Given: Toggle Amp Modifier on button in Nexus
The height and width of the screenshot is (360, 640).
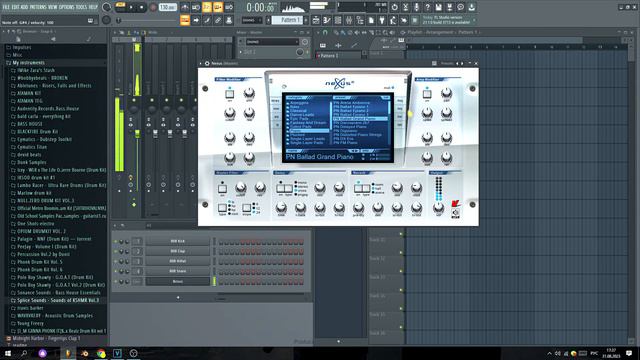Looking at the screenshot, I should 427,94.
